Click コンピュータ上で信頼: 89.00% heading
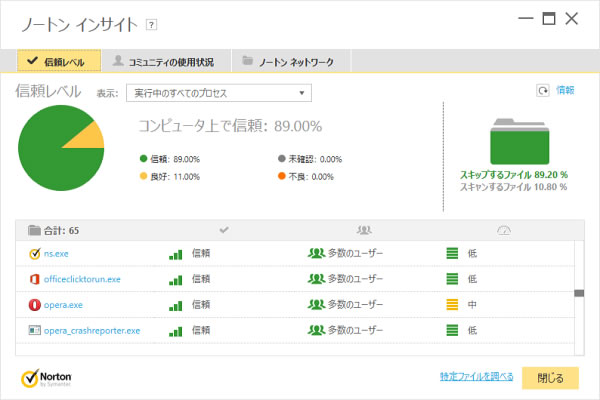Image resolution: width=600 pixels, height=400 pixels. (x=230, y=126)
